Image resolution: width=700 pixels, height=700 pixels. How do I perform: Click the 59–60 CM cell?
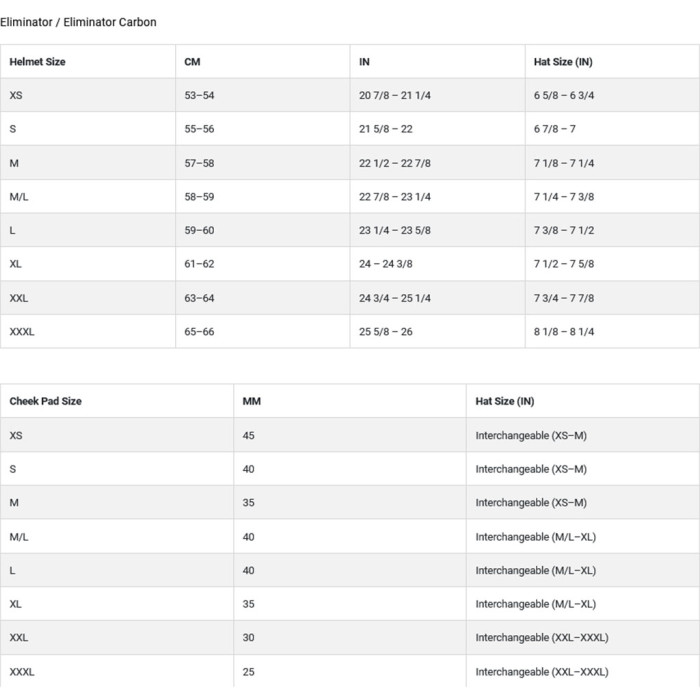click(199, 231)
